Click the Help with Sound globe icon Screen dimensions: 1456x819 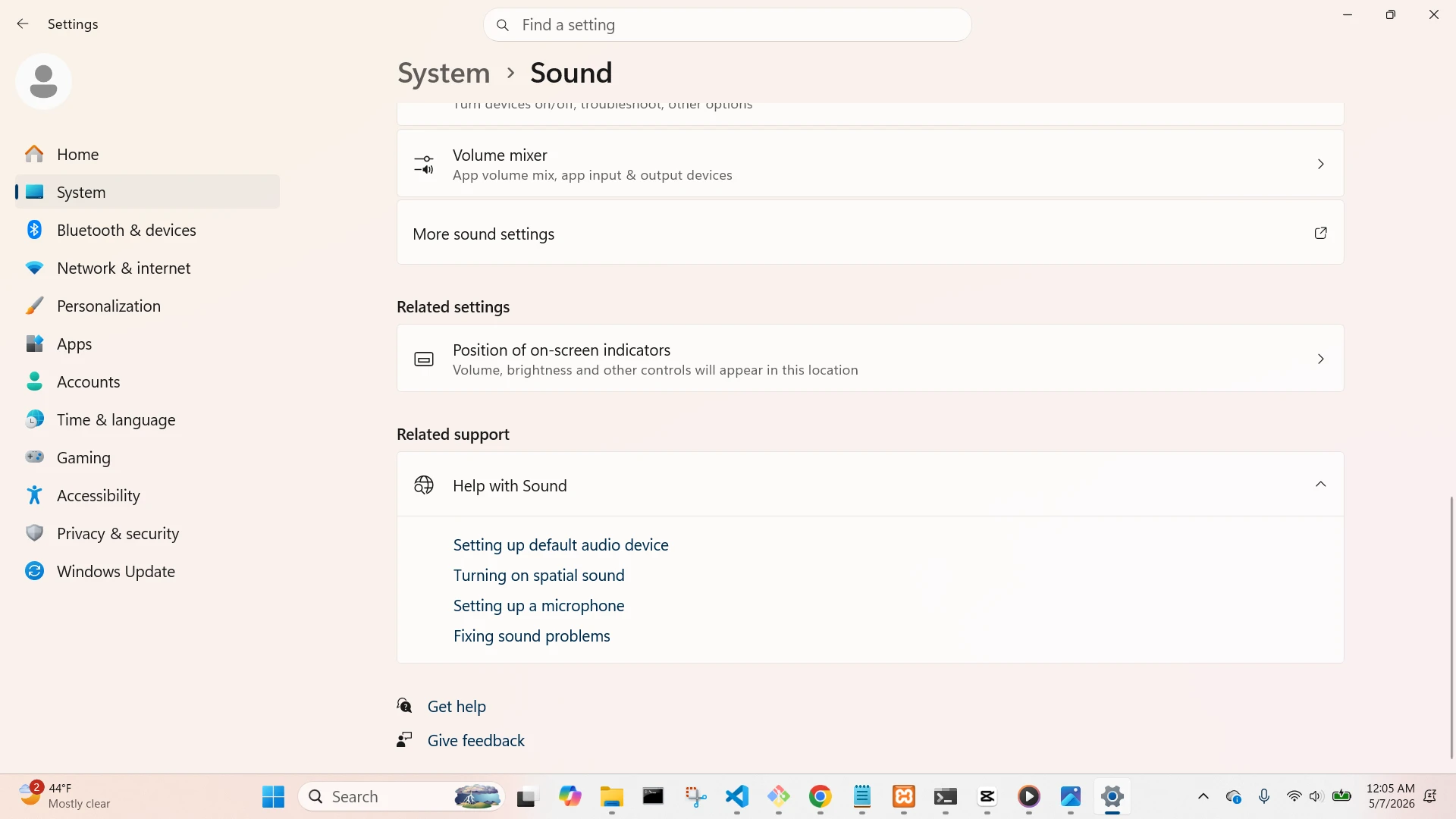(424, 485)
